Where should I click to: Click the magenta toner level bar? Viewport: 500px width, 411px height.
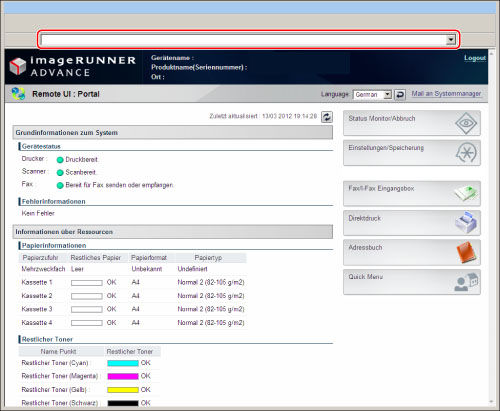[x=123, y=376]
